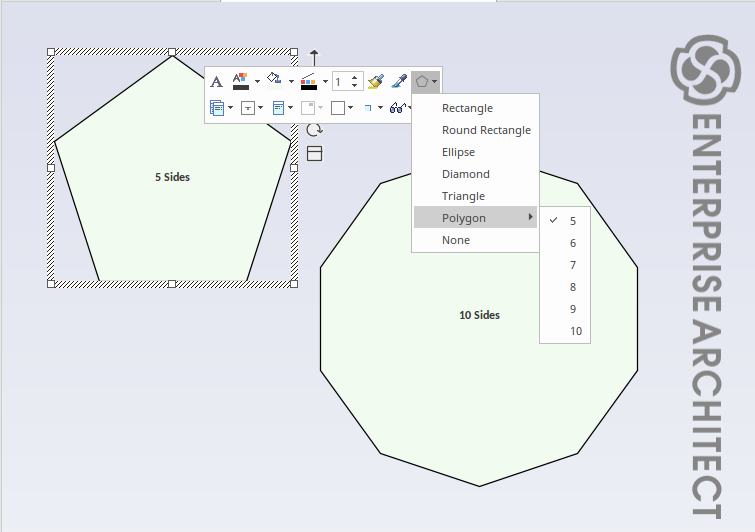This screenshot has width=755, height=532.
Task: Click the circular arrow icon beside the pentagon
Action: pos(314,130)
